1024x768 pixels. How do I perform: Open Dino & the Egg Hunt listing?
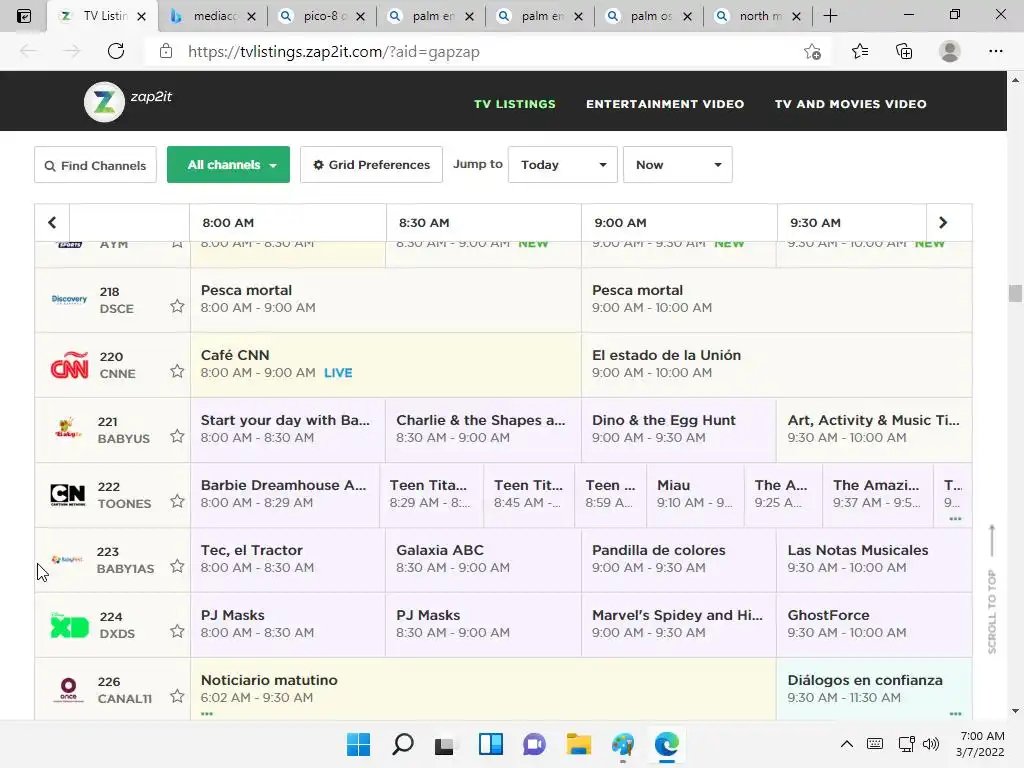[x=679, y=429]
